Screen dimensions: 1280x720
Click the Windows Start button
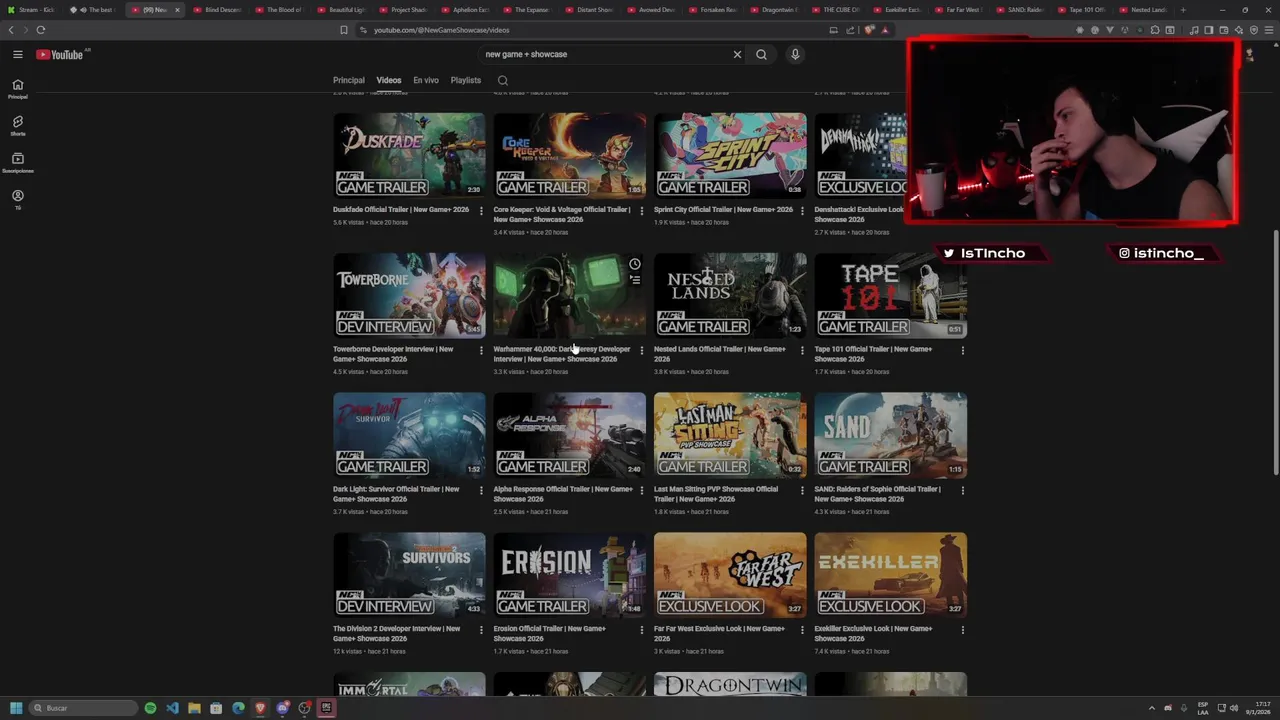[16, 708]
